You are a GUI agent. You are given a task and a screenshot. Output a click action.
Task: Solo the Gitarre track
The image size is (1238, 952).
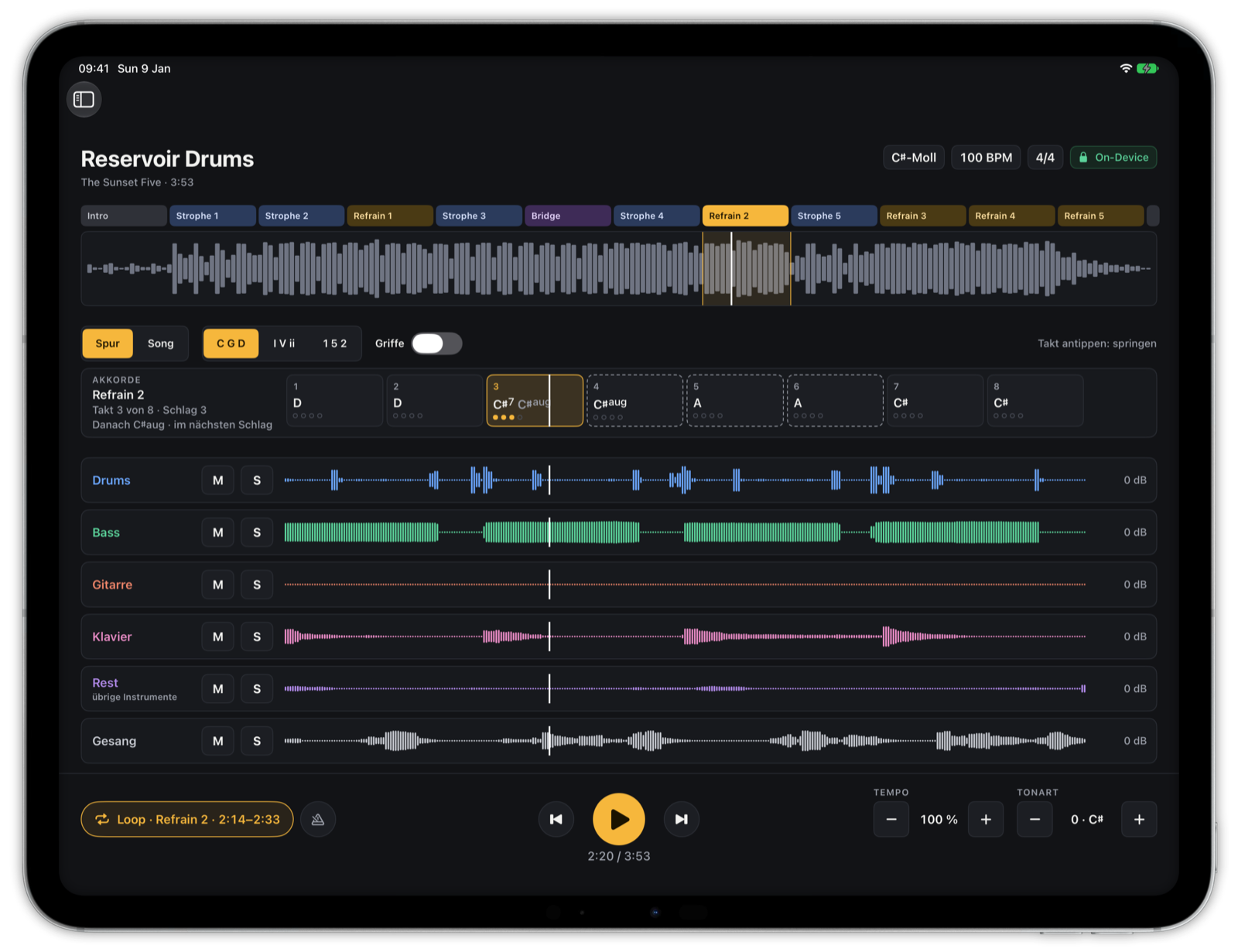pyautogui.click(x=257, y=585)
